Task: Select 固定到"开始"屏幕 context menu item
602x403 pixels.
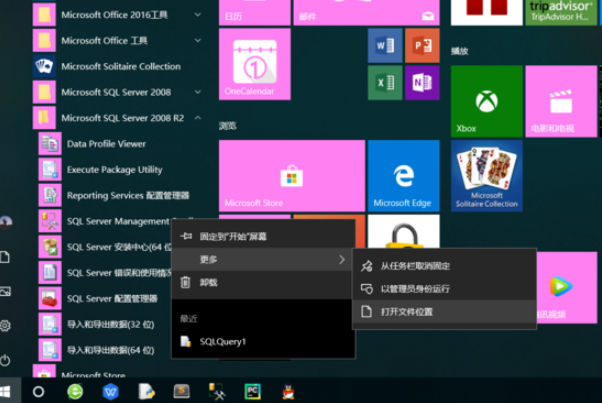Action: coord(263,236)
